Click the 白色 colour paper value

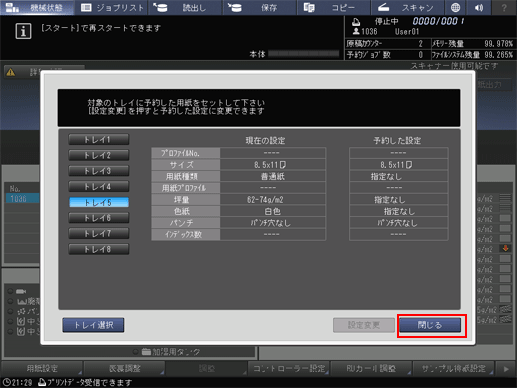coord(273,211)
